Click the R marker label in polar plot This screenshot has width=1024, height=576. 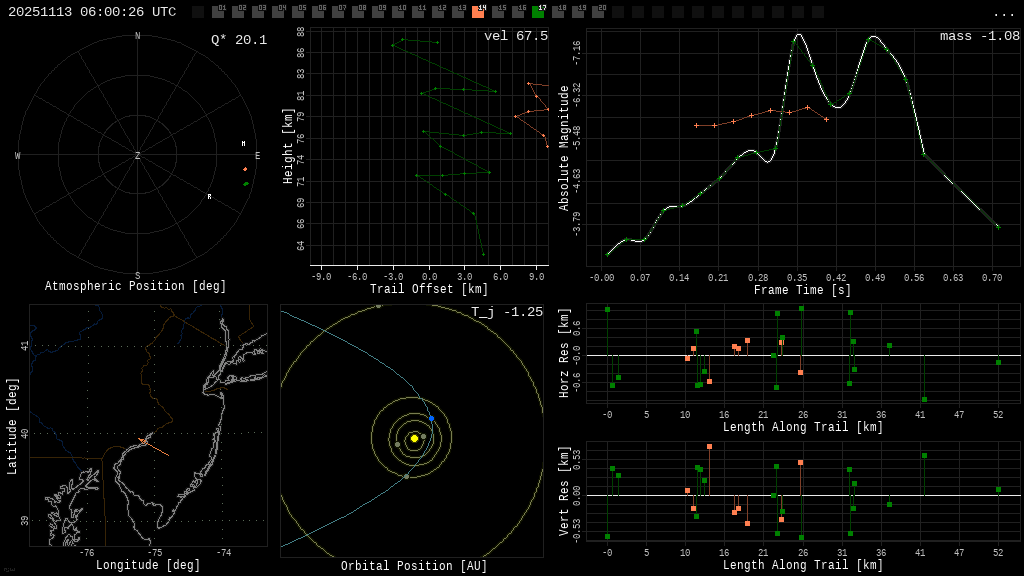click(209, 197)
